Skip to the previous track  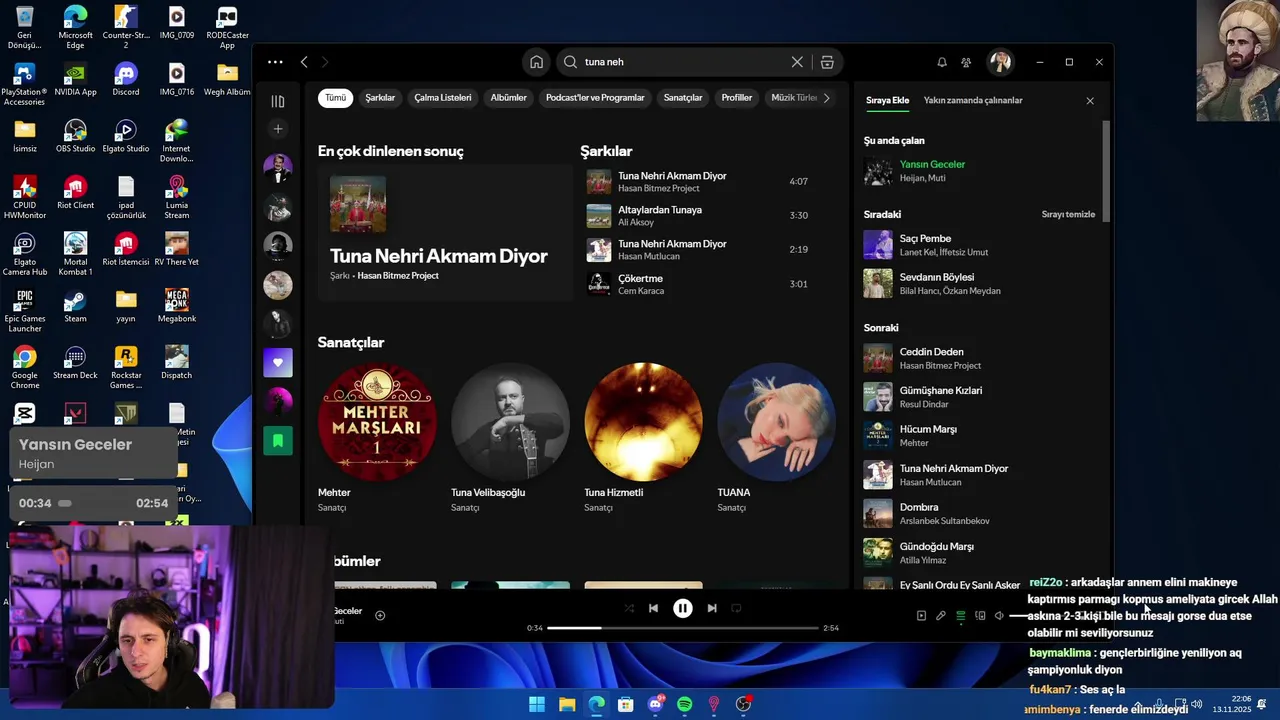click(653, 608)
